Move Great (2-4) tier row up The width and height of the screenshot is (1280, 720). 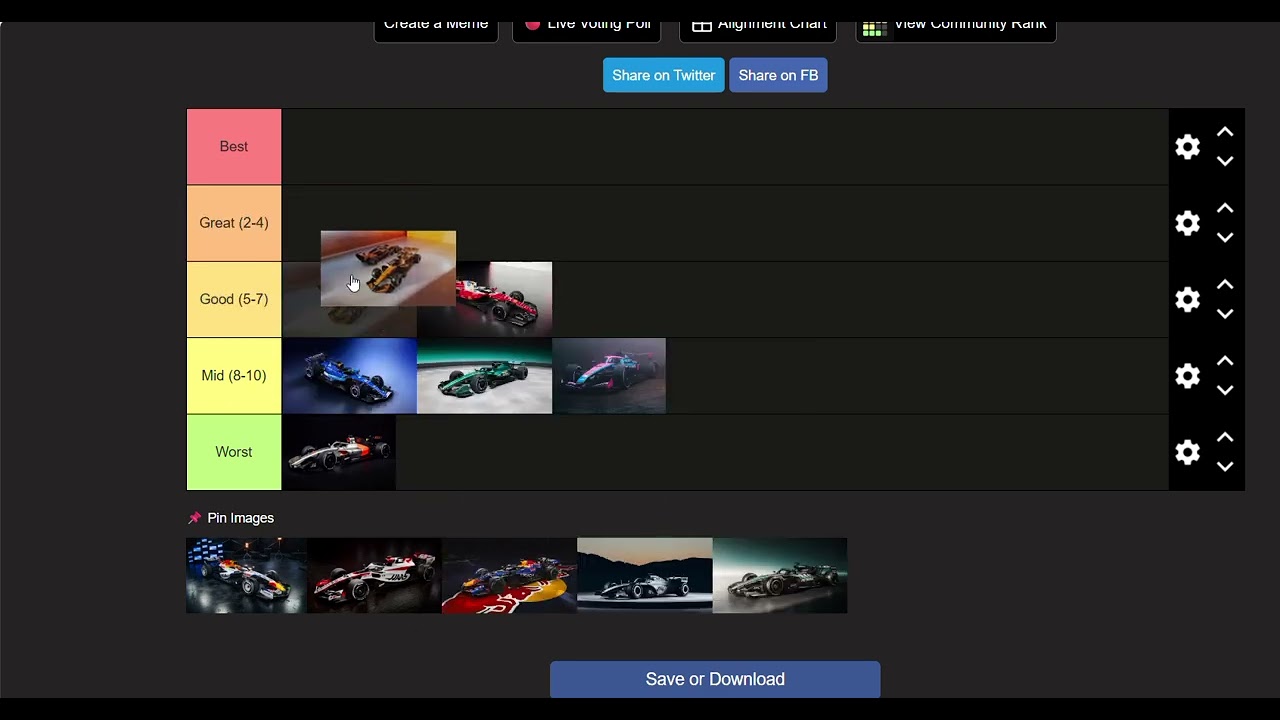[1225, 208]
